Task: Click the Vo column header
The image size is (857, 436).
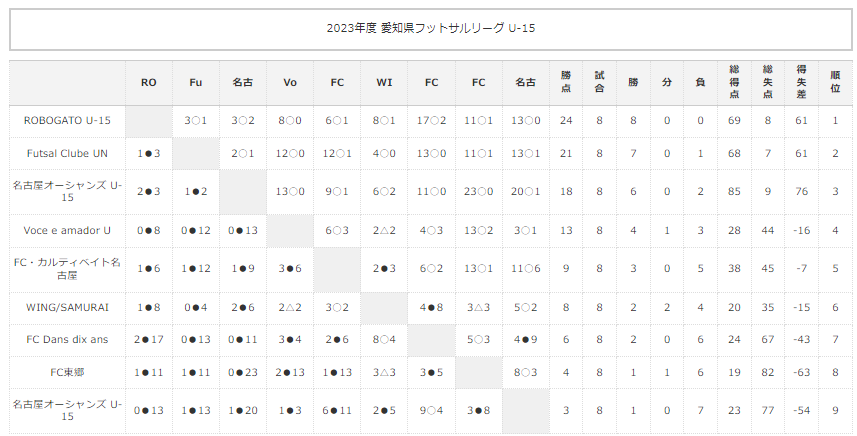Action: [x=290, y=83]
